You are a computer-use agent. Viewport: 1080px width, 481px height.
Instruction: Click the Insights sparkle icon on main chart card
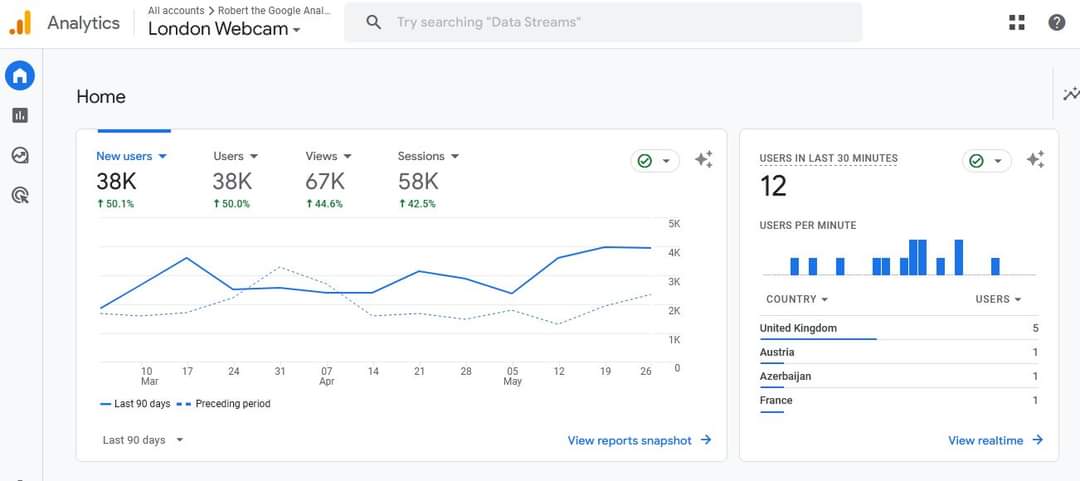703,160
